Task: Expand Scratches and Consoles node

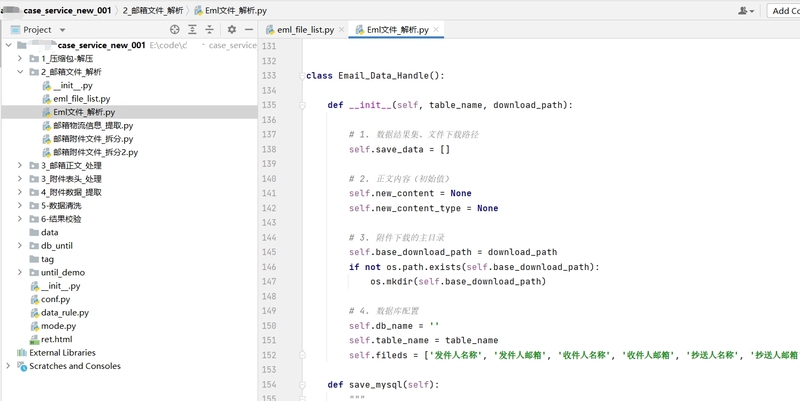Action: tap(8, 366)
